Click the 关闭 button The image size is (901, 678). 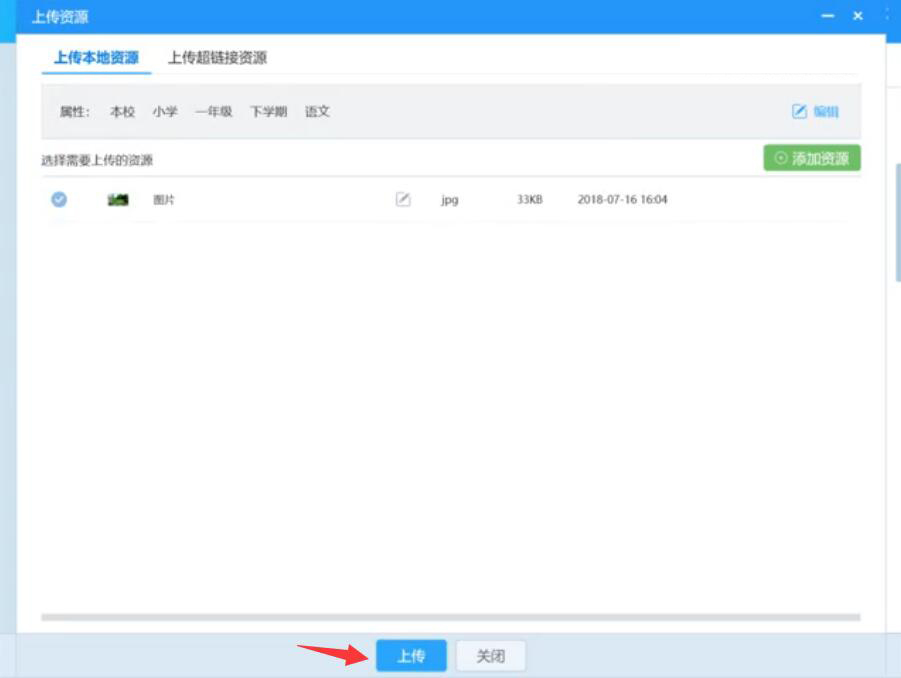(491, 656)
